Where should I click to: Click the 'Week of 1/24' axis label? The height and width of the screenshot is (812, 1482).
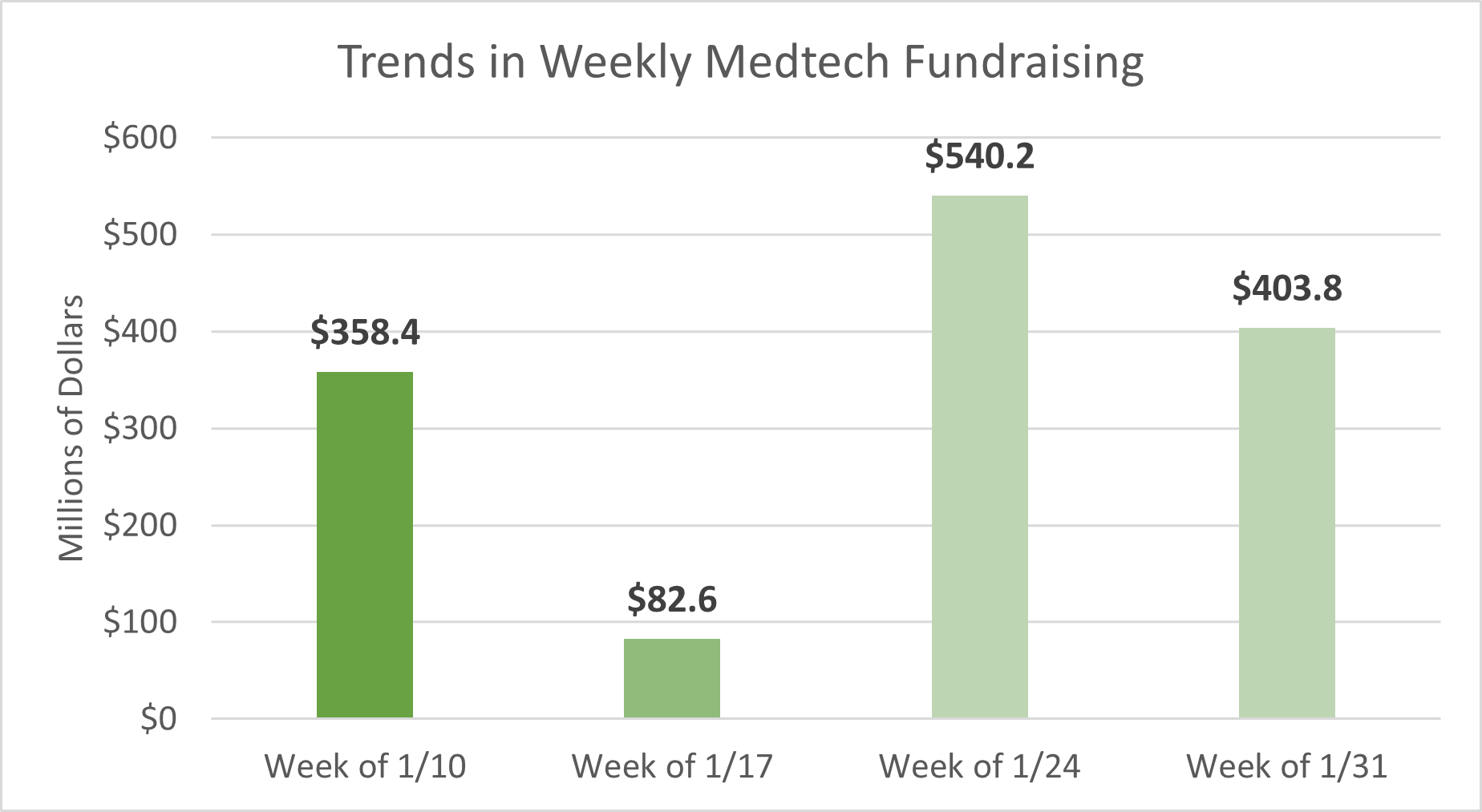[x=979, y=766]
